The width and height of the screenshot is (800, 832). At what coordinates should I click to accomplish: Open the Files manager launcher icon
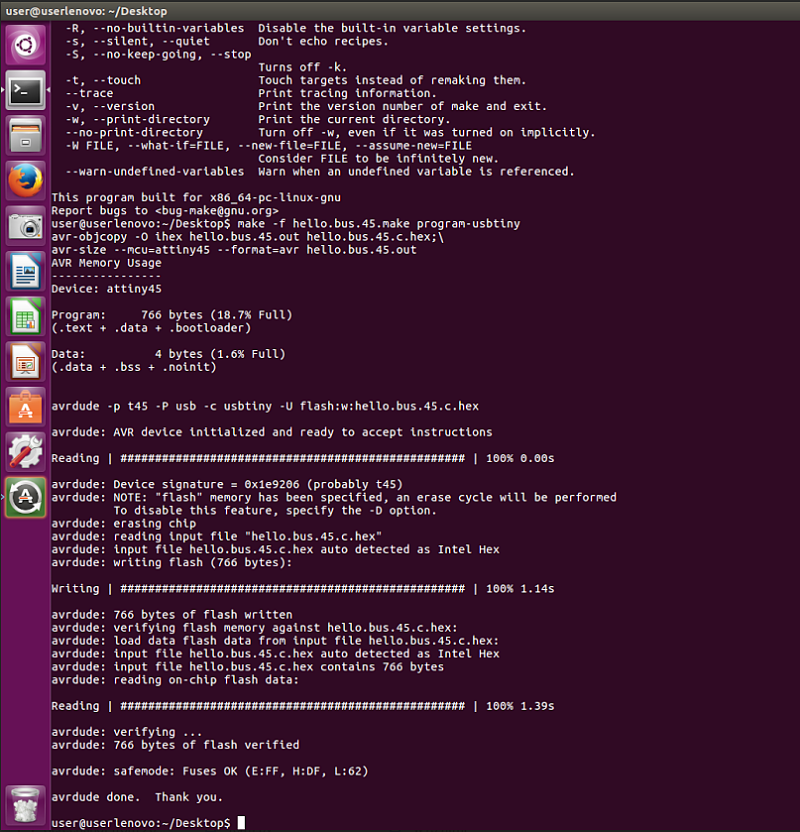coord(25,135)
